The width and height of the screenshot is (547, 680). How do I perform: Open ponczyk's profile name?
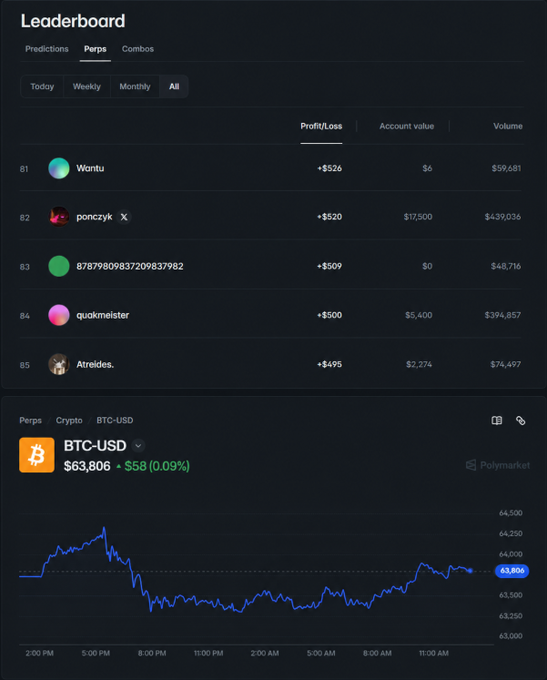[94, 217]
